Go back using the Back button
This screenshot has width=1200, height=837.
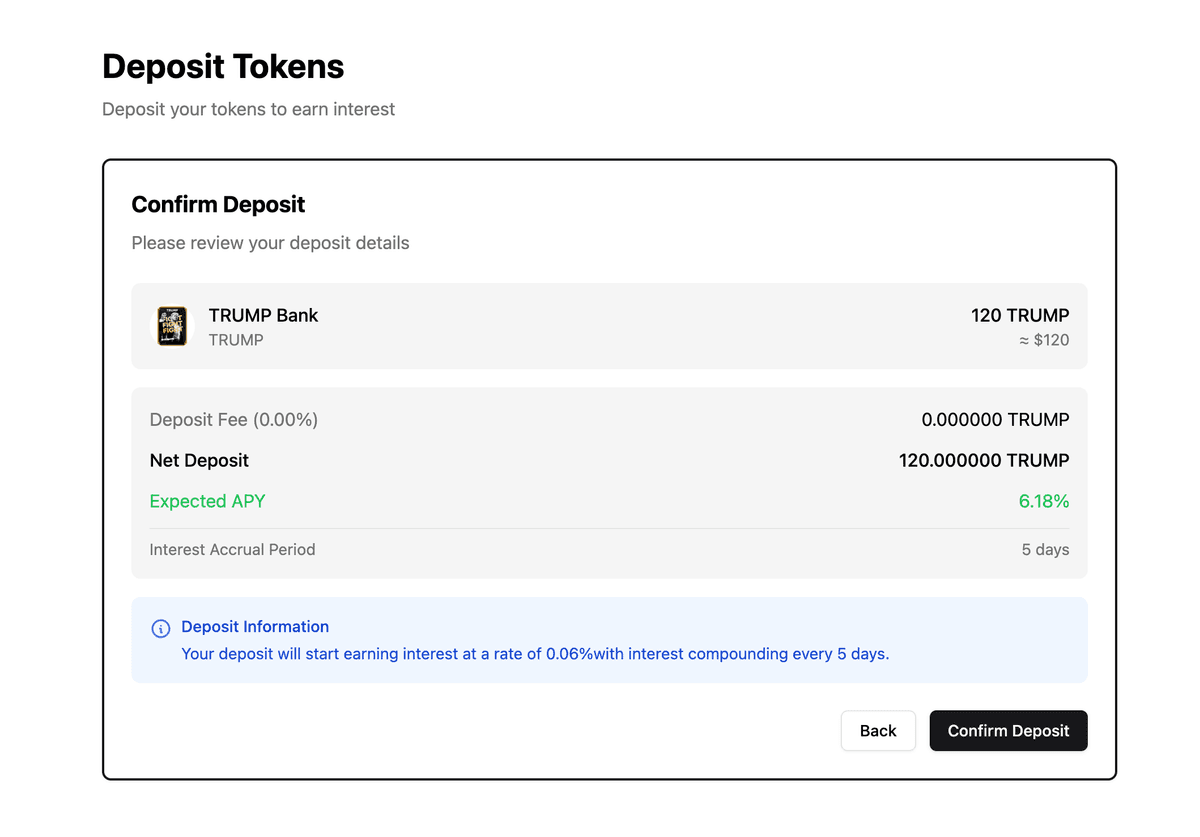[x=877, y=731]
